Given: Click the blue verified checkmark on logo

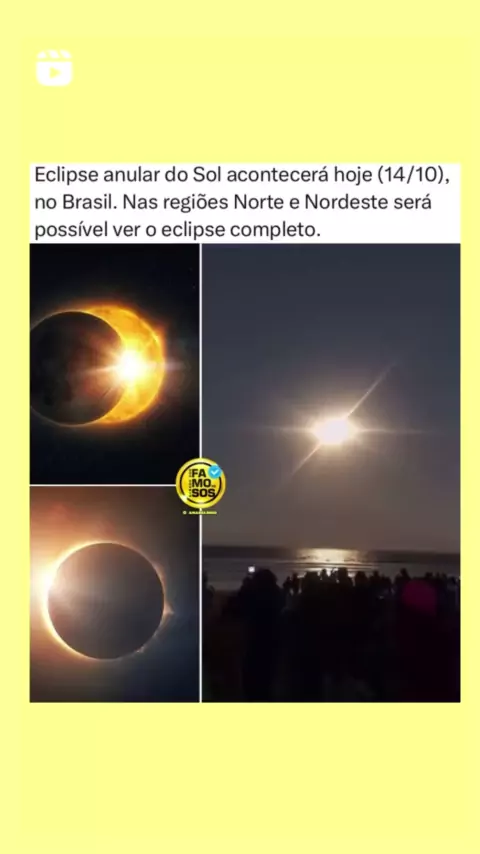Looking at the screenshot, I should click(x=215, y=472).
